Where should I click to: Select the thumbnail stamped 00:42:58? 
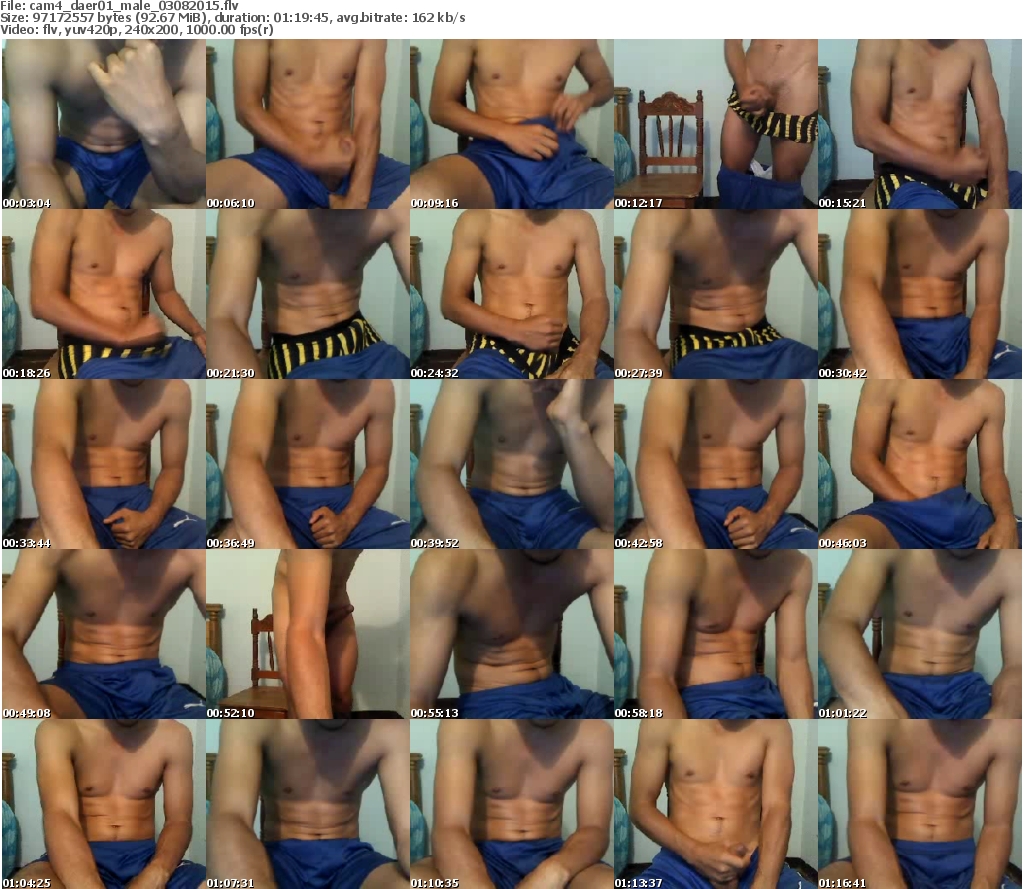[x=716, y=464]
